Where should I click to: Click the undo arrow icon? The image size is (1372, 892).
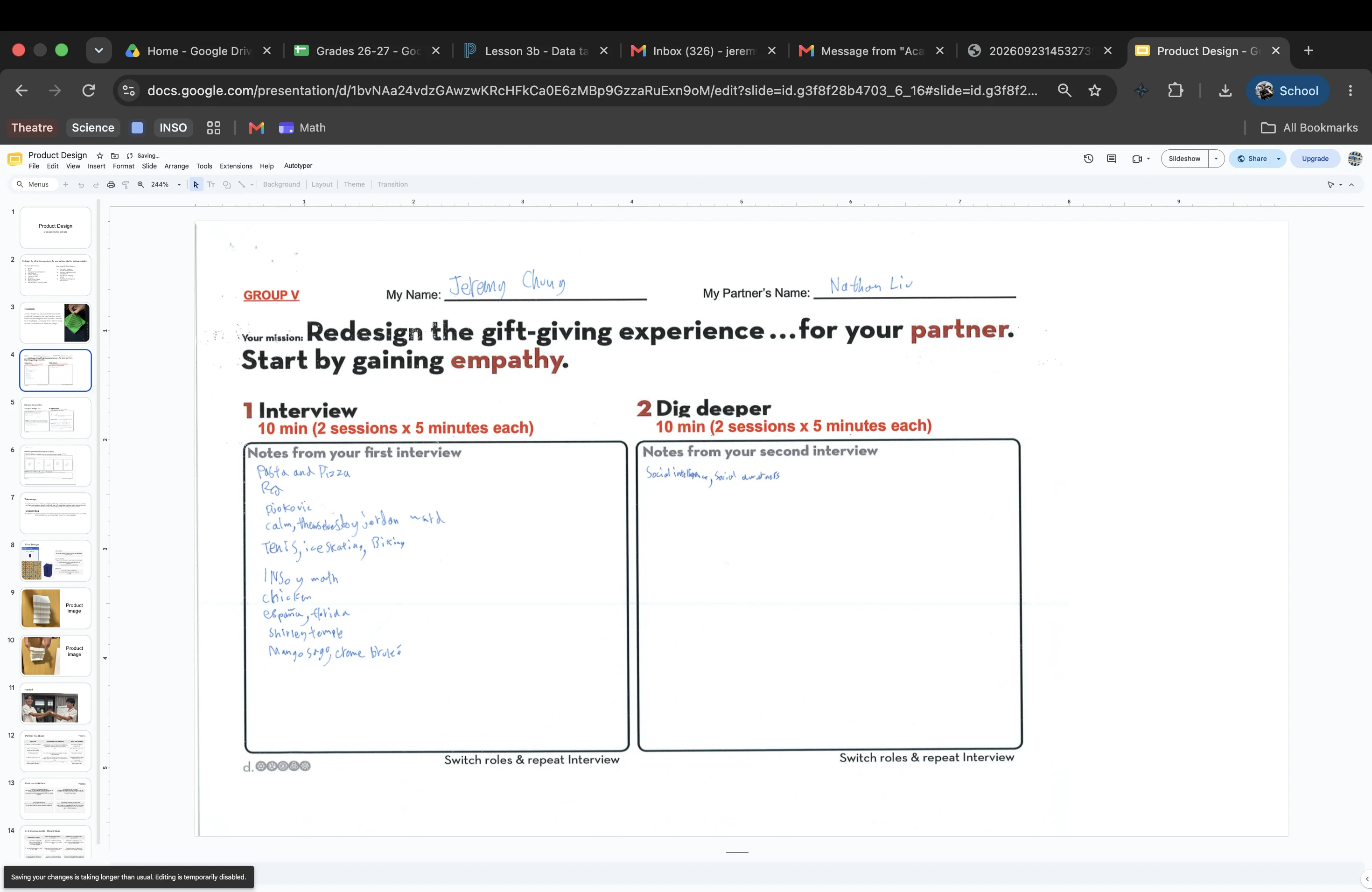coord(81,185)
